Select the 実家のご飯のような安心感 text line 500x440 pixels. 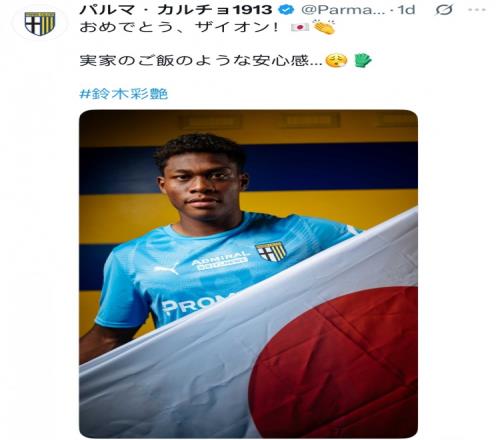(x=201, y=61)
